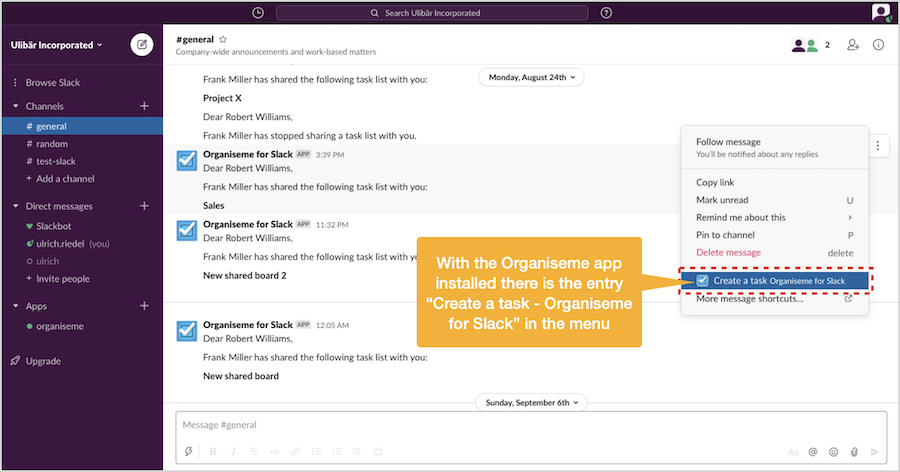Click the 11:32 PM timestamp
Screen dimensions: 900x472
332,225
